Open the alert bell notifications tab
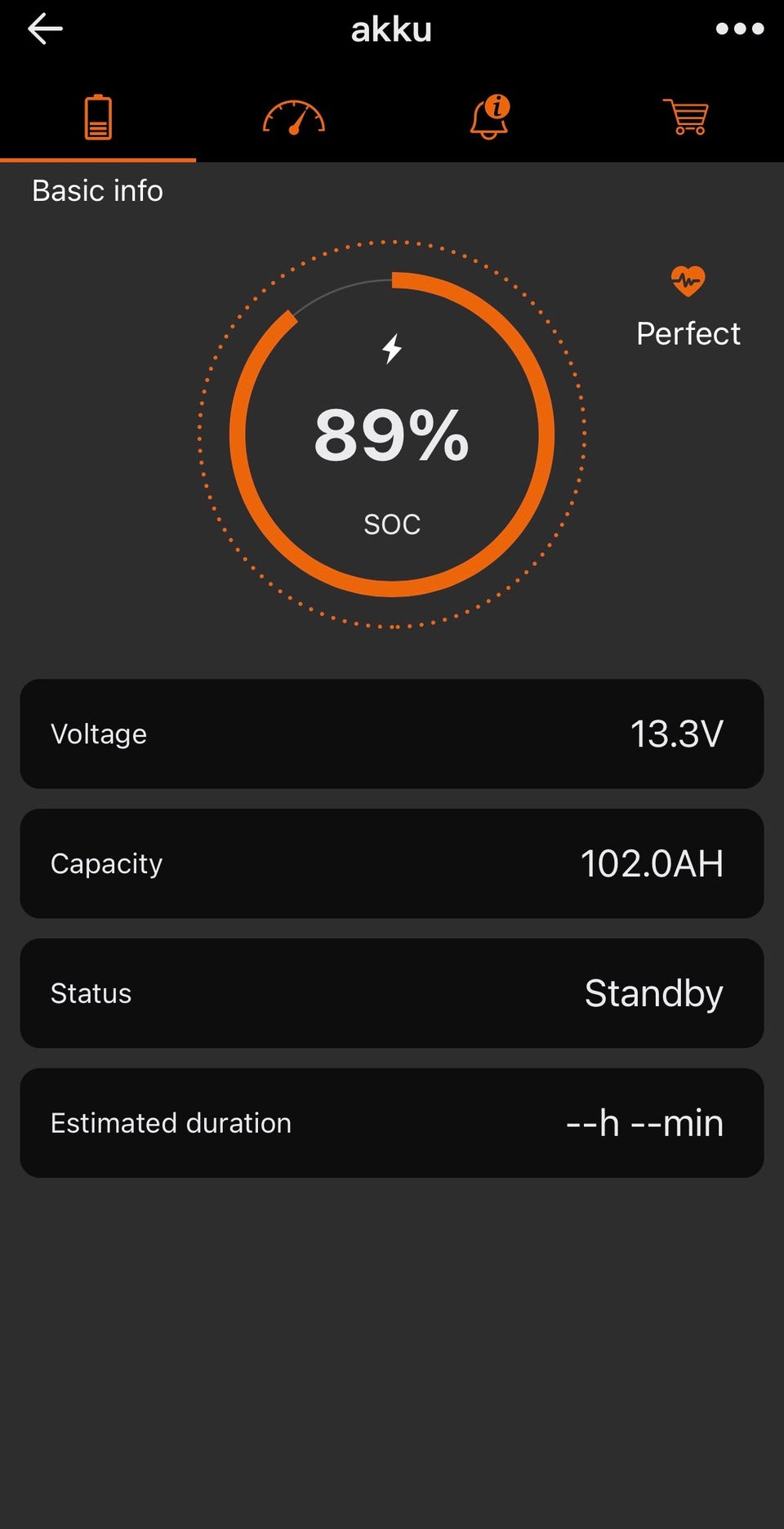Viewport: 784px width, 1529px height. [490, 118]
